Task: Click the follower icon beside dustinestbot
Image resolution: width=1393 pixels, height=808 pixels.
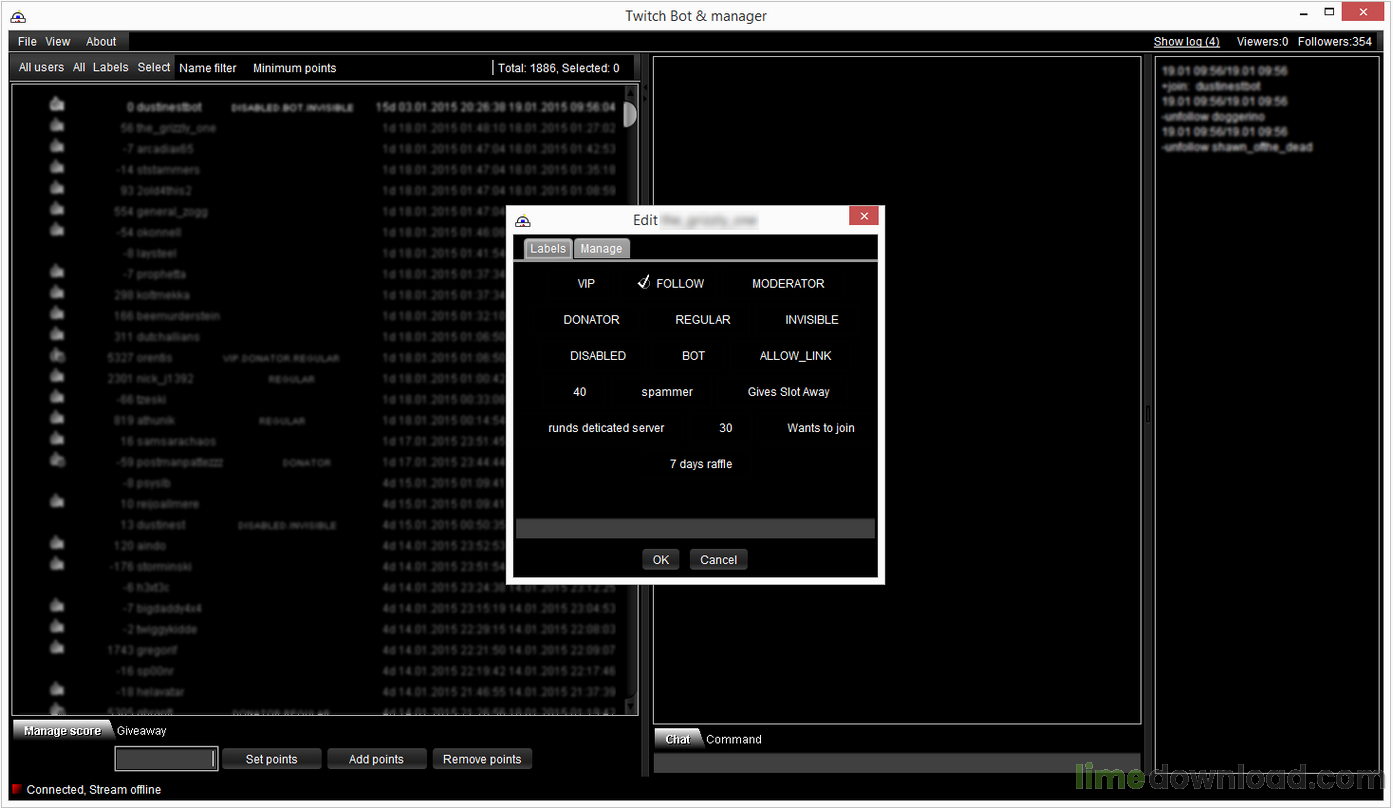Action: [58, 105]
